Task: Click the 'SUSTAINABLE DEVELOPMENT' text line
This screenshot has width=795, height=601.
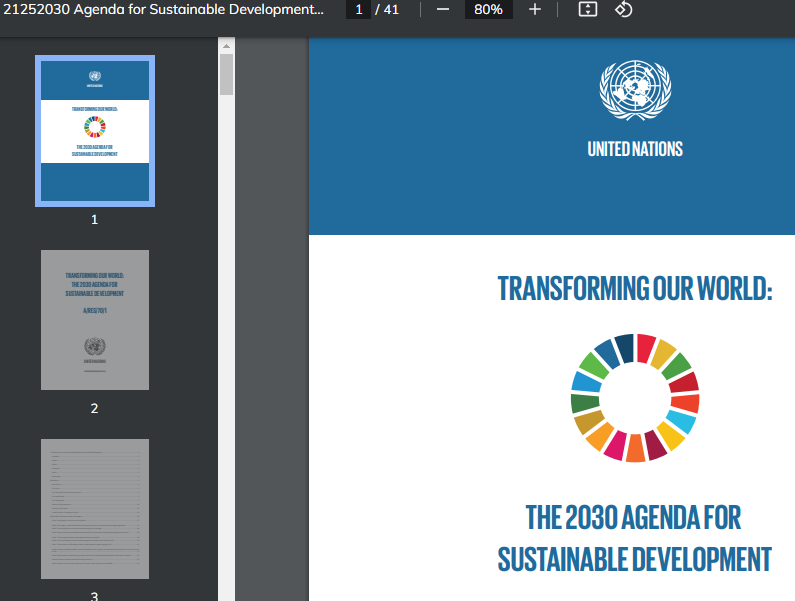Action: tap(635, 559)
